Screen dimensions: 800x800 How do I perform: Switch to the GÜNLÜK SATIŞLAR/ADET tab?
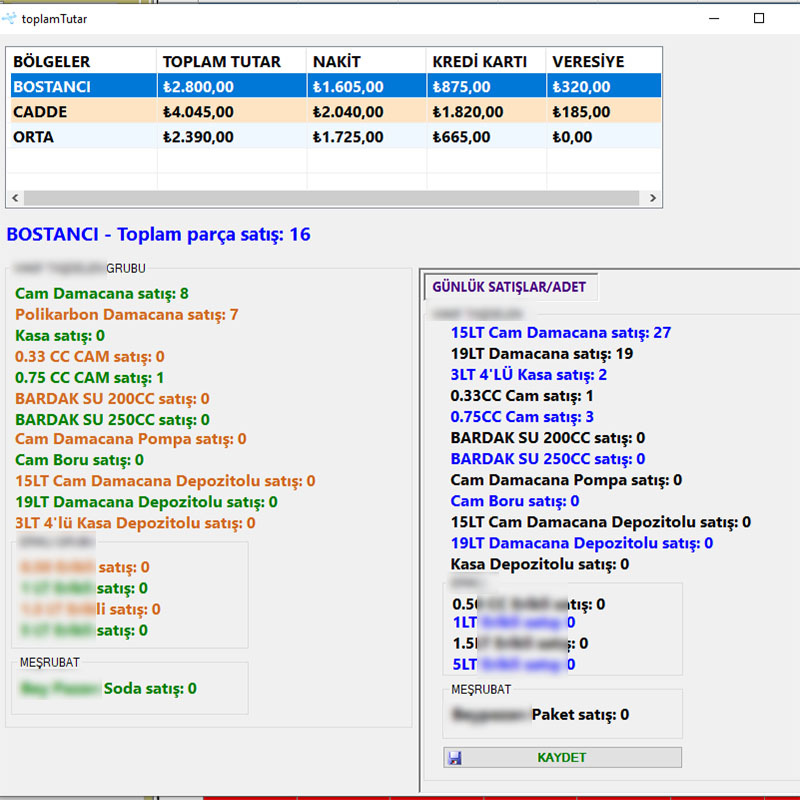tap(510, 287)
